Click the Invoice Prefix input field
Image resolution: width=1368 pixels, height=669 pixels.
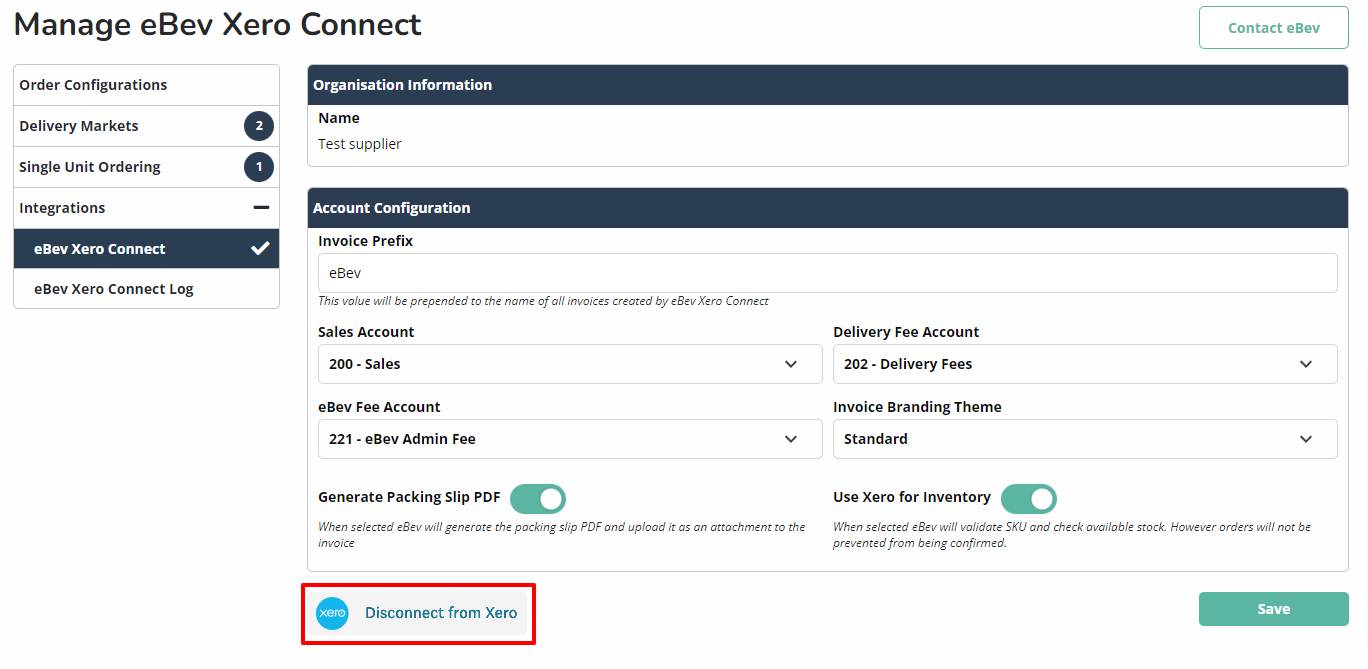(828, 273)
